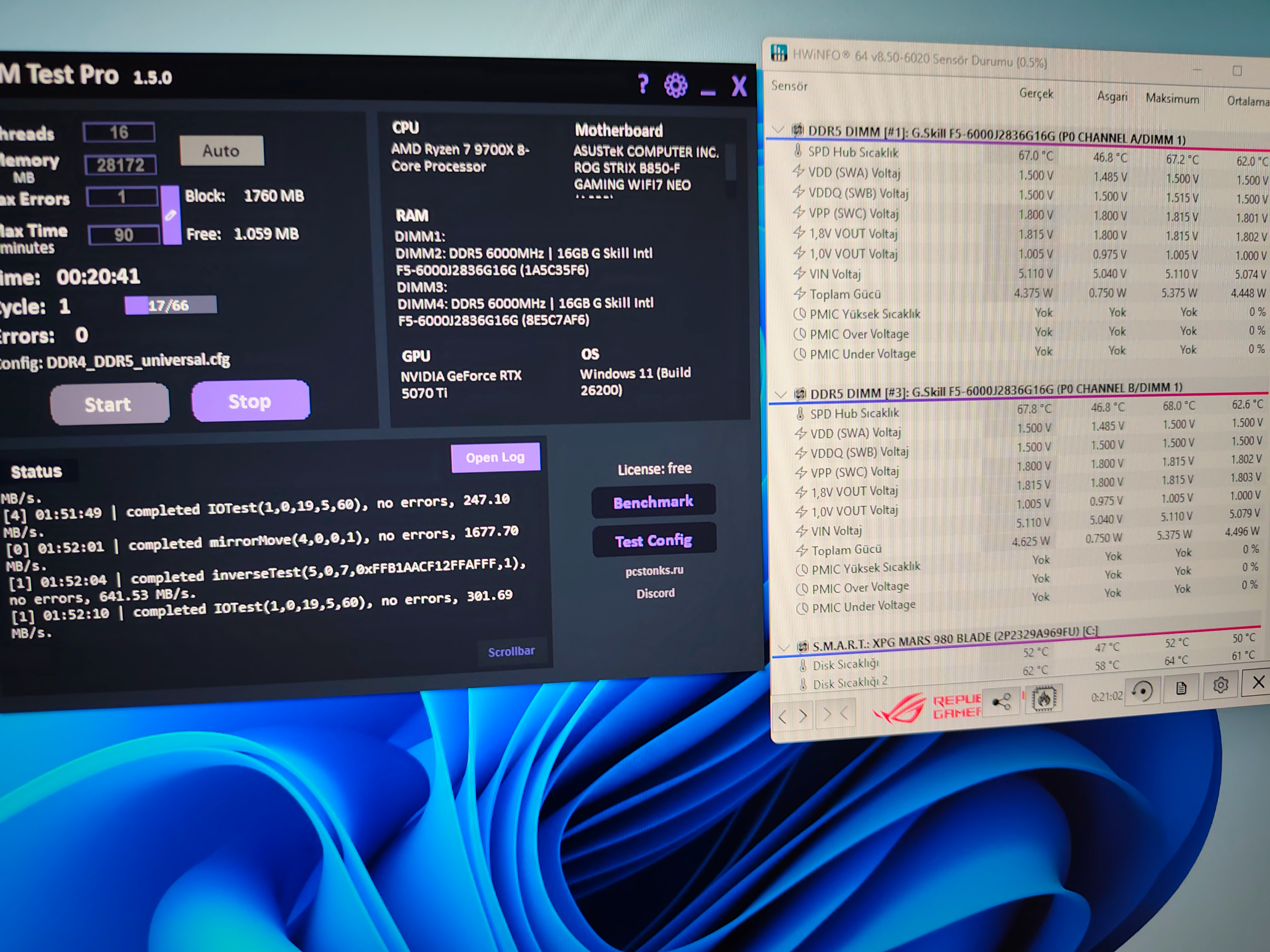The height and width of the screenshot is (952, 1270).
Task: Click the Auto memory button
Action: click(222, 151)
